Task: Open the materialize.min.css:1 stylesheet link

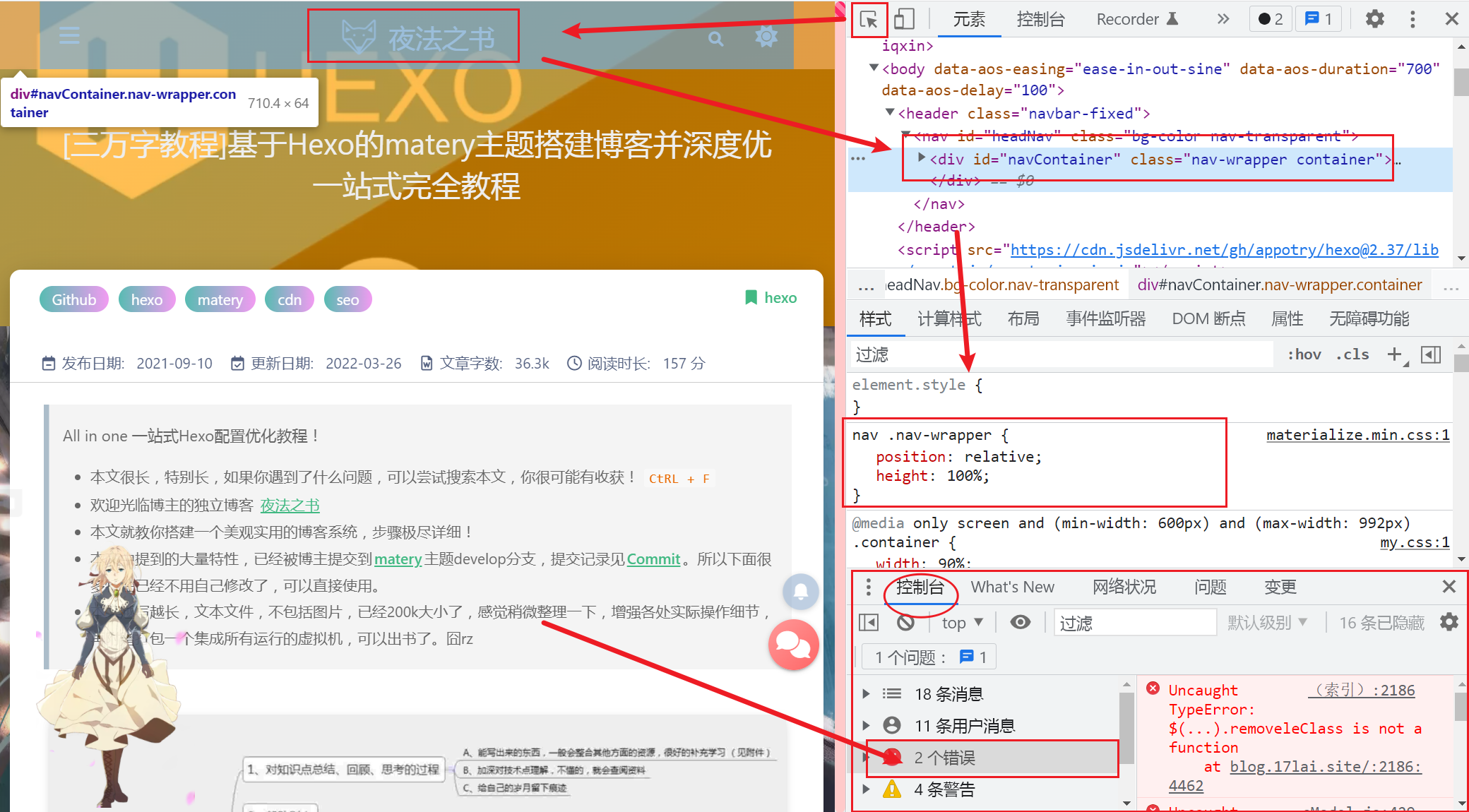Action: point(1357,435)
